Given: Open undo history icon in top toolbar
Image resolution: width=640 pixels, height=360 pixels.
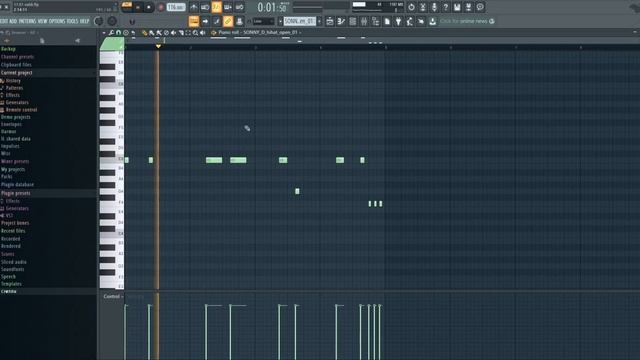Looking at the screenshot, I should click(x=411, y=7).
